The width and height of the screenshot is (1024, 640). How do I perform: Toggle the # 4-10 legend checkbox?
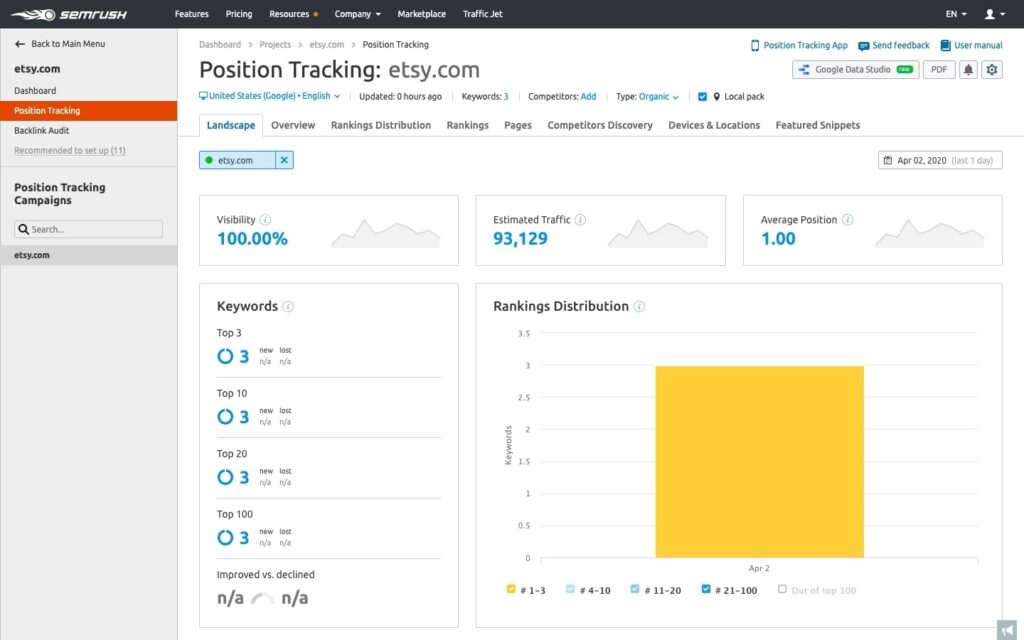tap(570, 589)
